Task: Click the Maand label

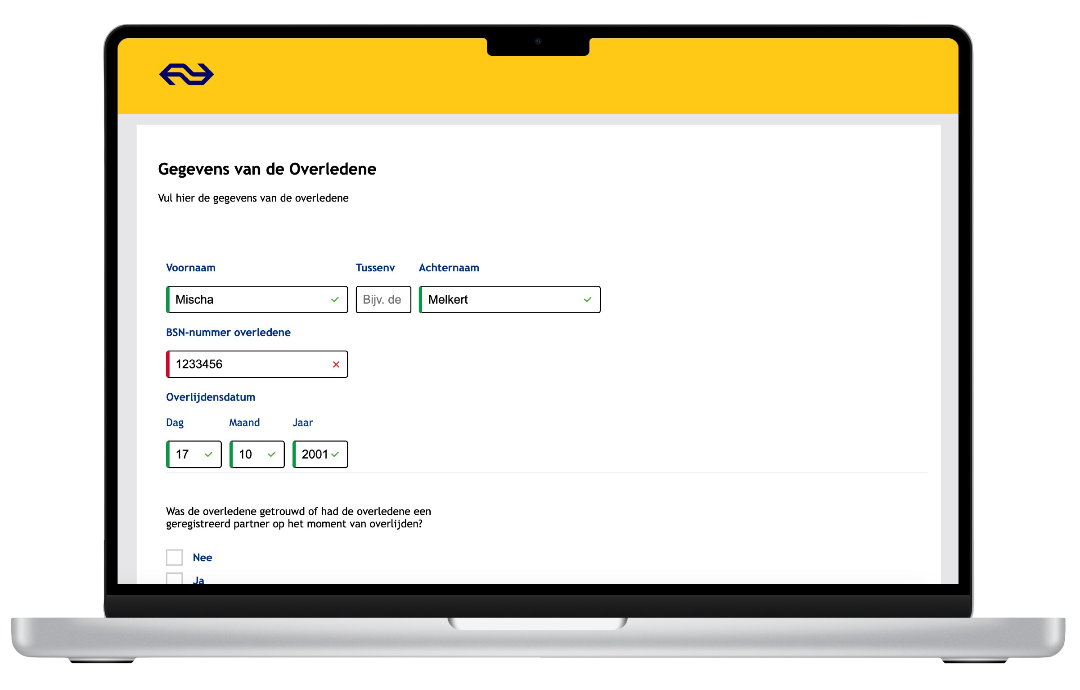Action: pos(245,423)
